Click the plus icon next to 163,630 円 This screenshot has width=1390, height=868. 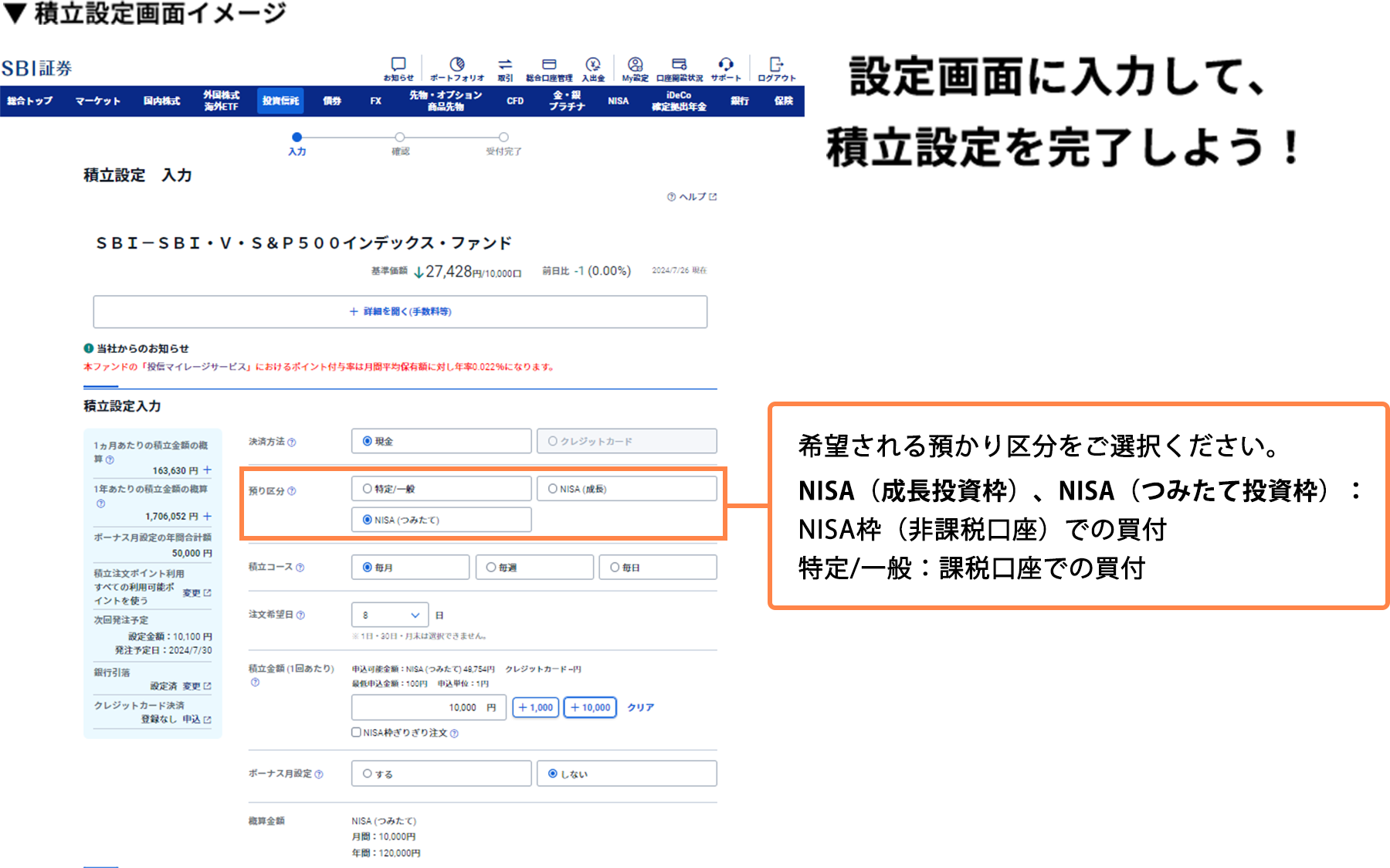207,470
